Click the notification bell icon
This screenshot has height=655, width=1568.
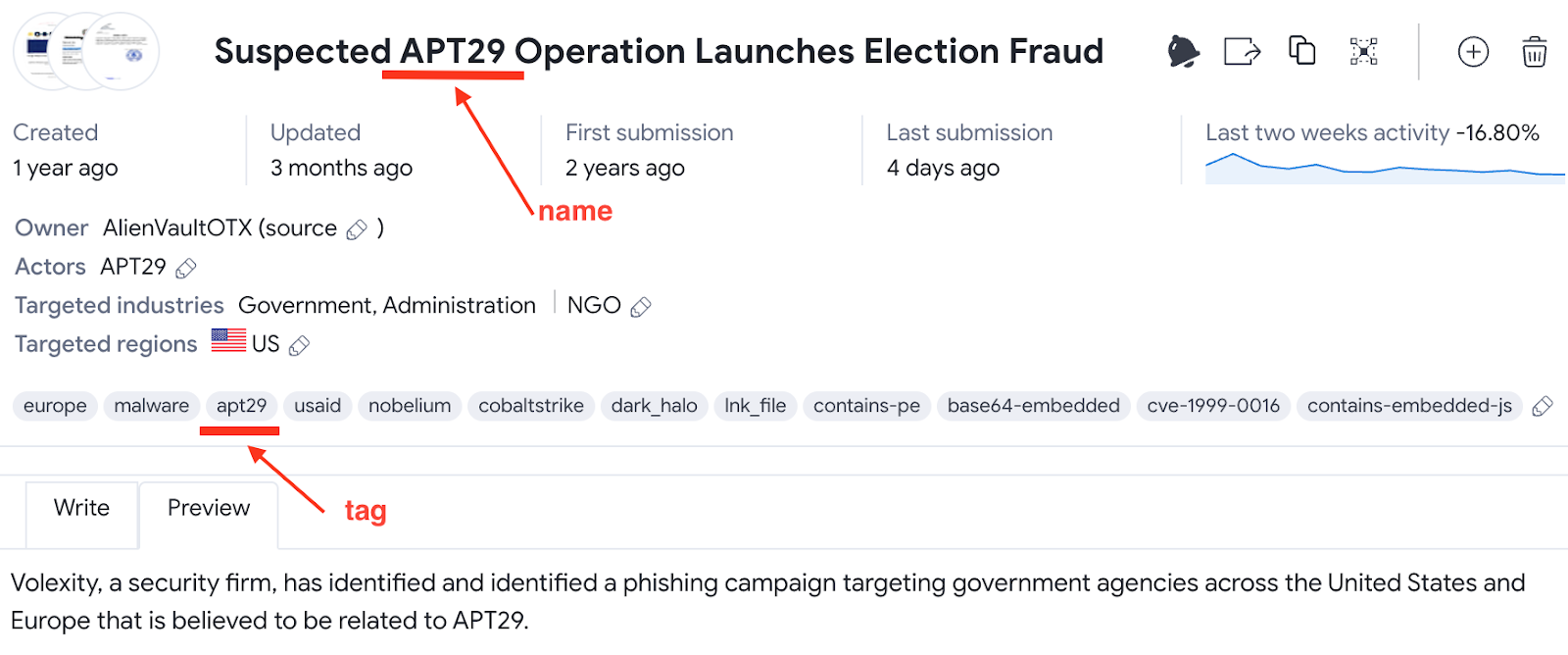(1183, 51)
